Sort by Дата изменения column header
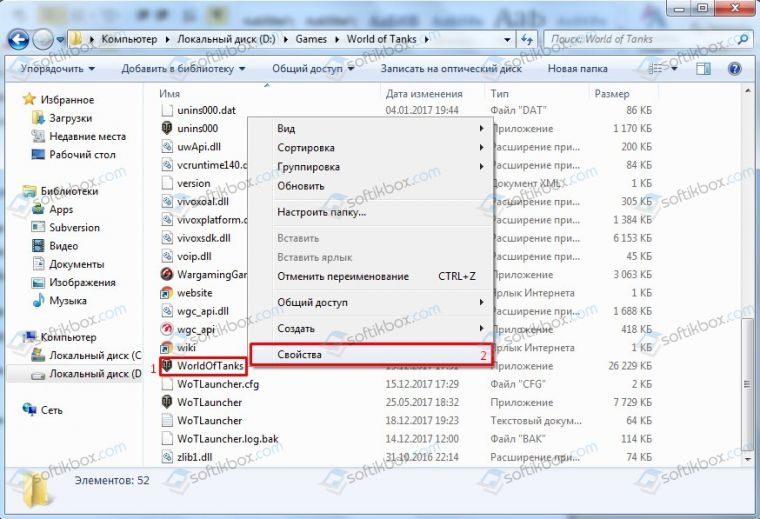The width and height of the screenshot is (760, 519). (x=424, y=94)
